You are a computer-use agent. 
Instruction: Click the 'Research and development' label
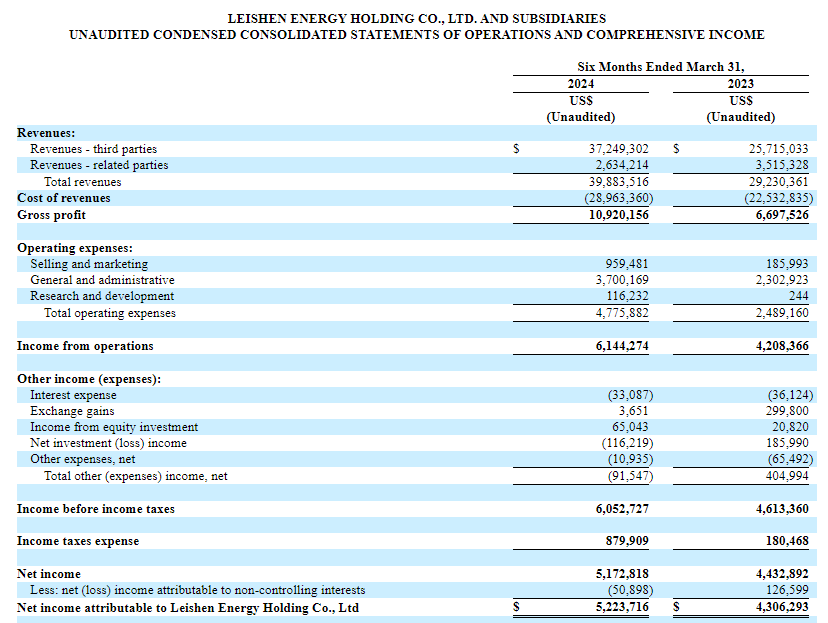(x=102, y=296)
